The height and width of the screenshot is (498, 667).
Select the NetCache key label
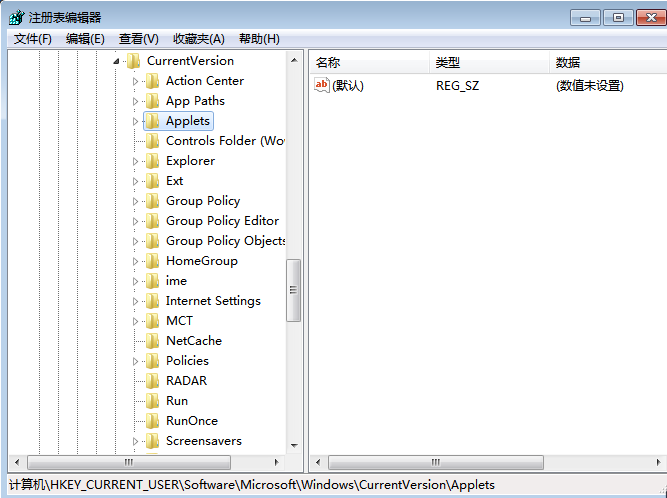[194, 341]
